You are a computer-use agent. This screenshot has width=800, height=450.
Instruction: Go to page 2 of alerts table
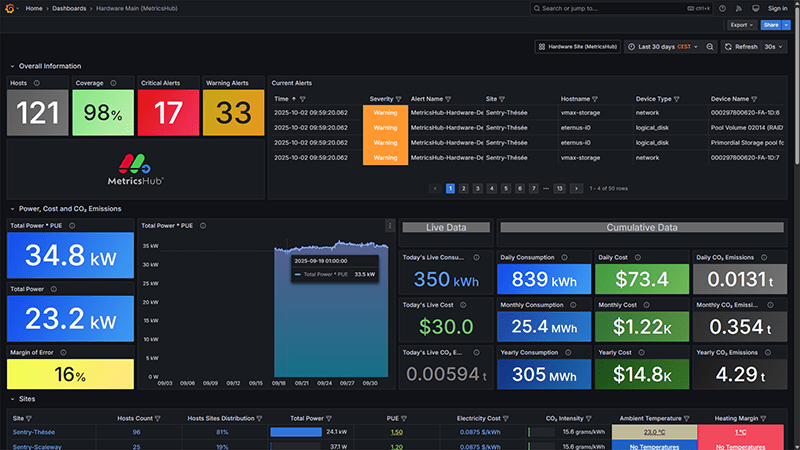[x=464, y=188]
